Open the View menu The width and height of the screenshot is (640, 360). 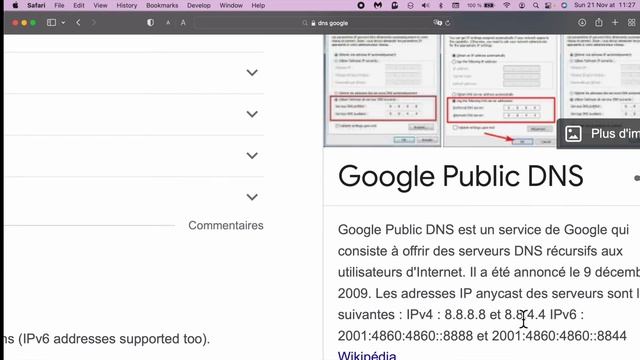(100, 5)
